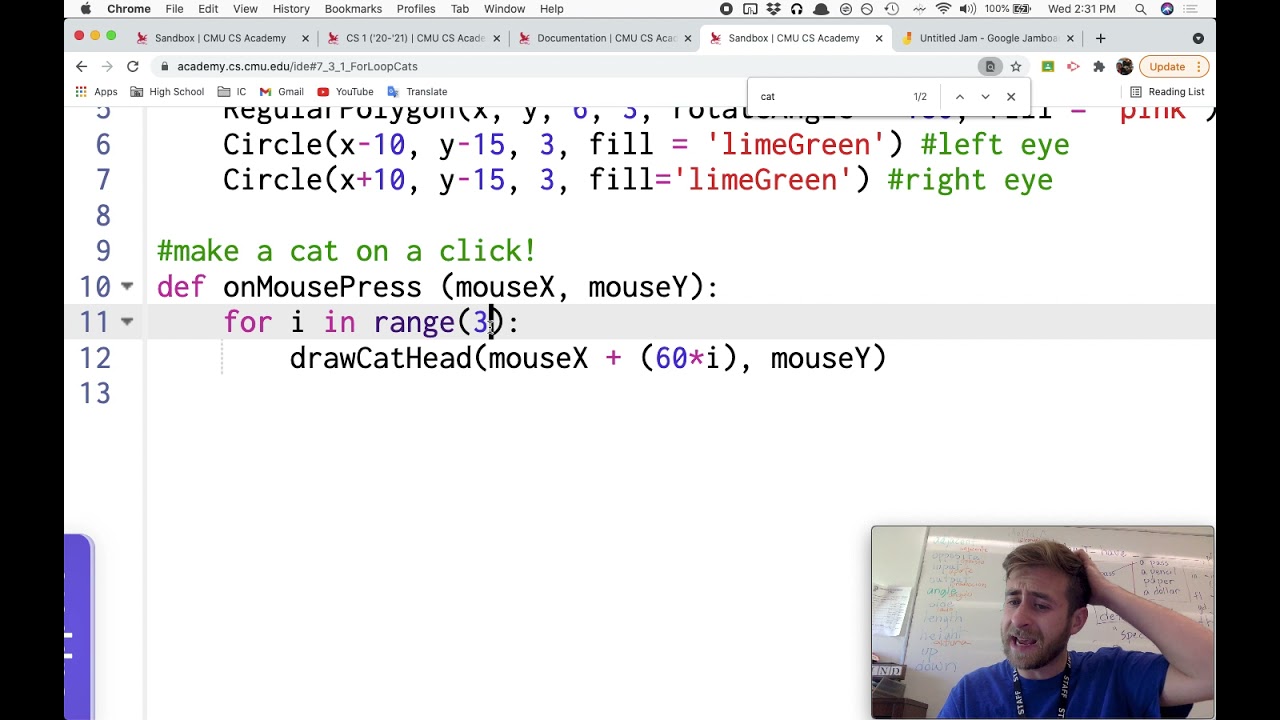The height and width of the screenshot is (720, 1280).
Task: Open the Edit menu
Action: point(208,9)
